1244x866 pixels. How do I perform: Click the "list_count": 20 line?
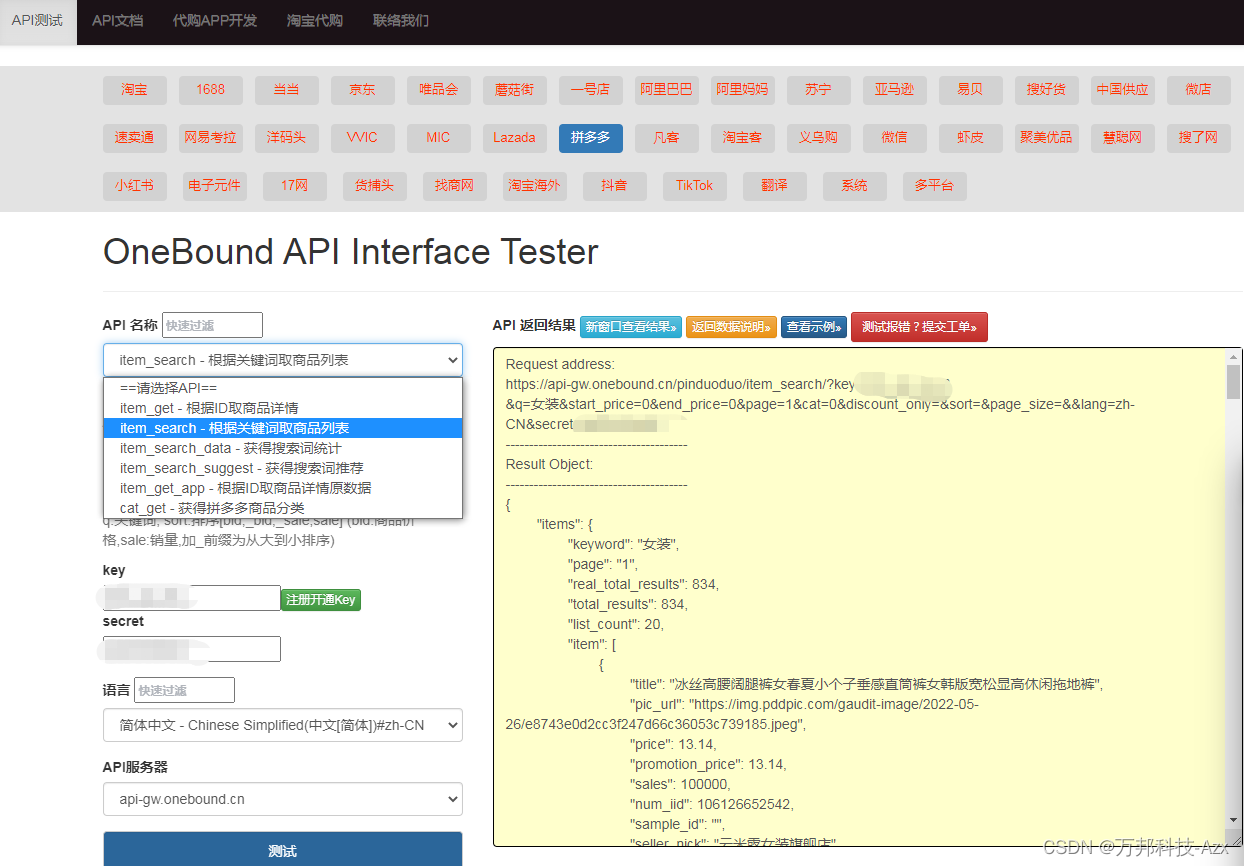pyautogui.click(x=616, y=624)
